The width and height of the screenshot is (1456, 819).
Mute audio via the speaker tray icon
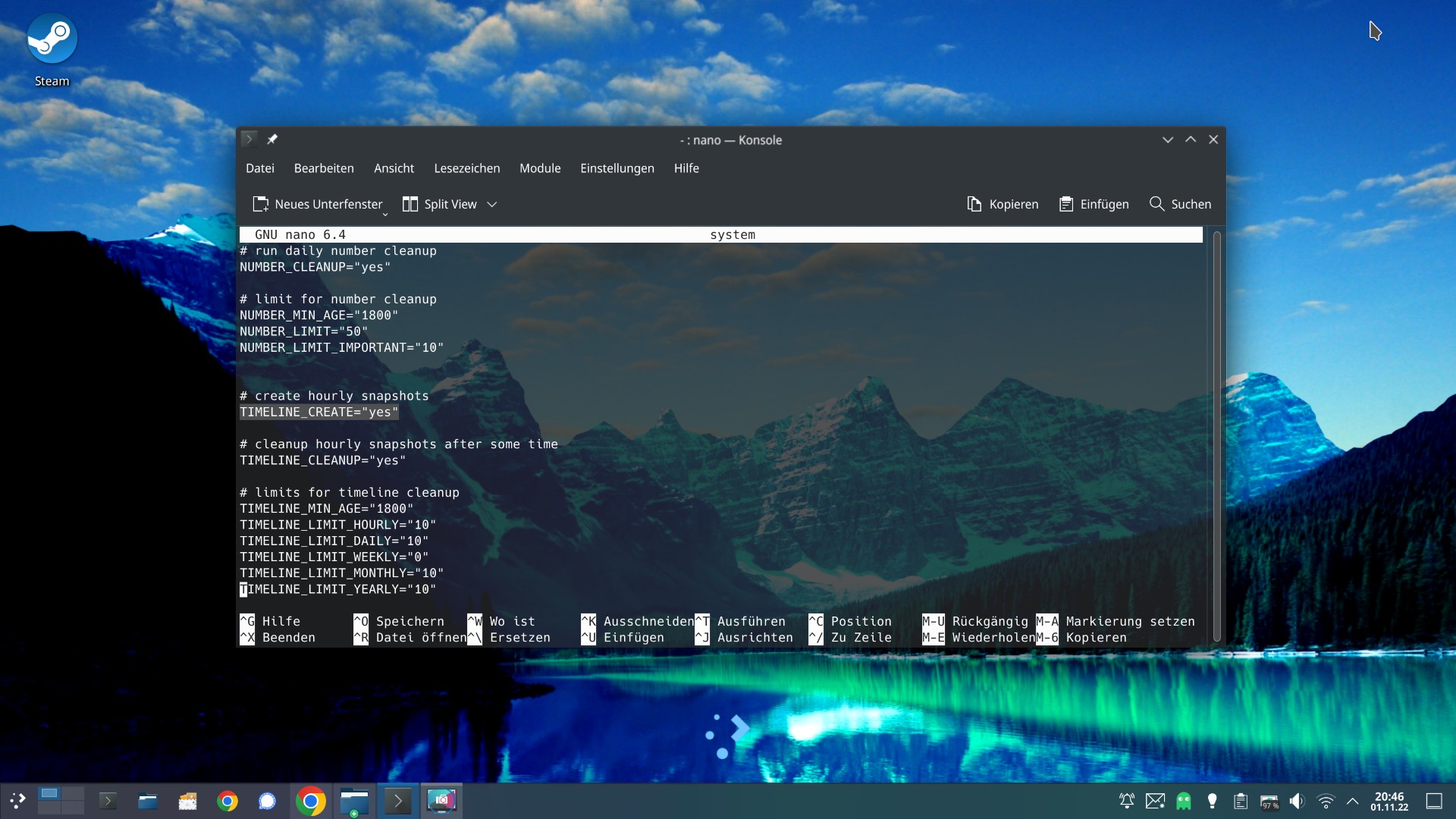coord(1298,801)
